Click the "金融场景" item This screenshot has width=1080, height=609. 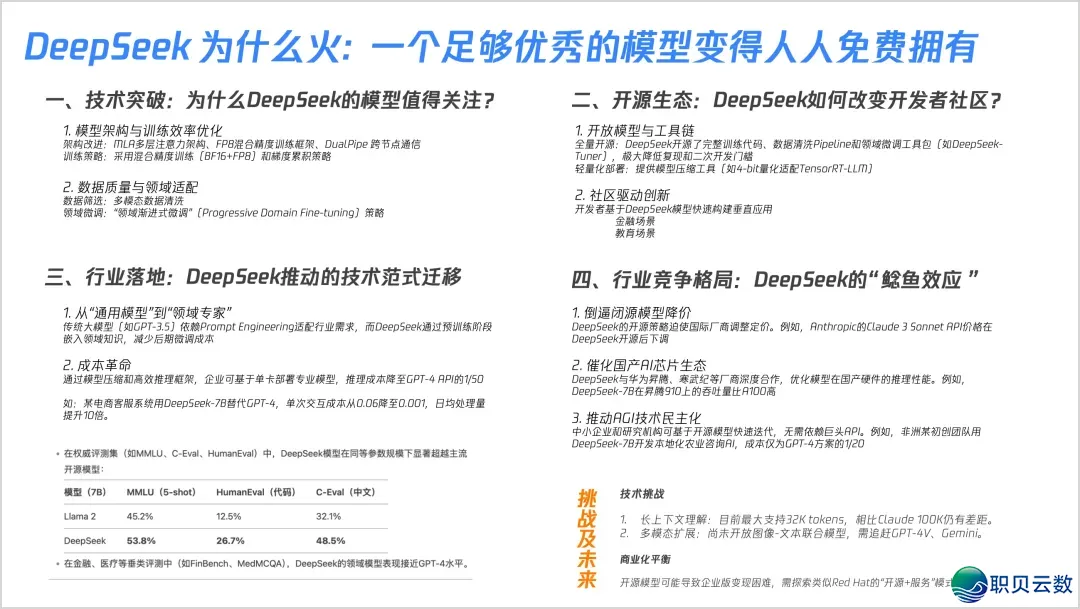pyautogui.click(x=635, y=221)
